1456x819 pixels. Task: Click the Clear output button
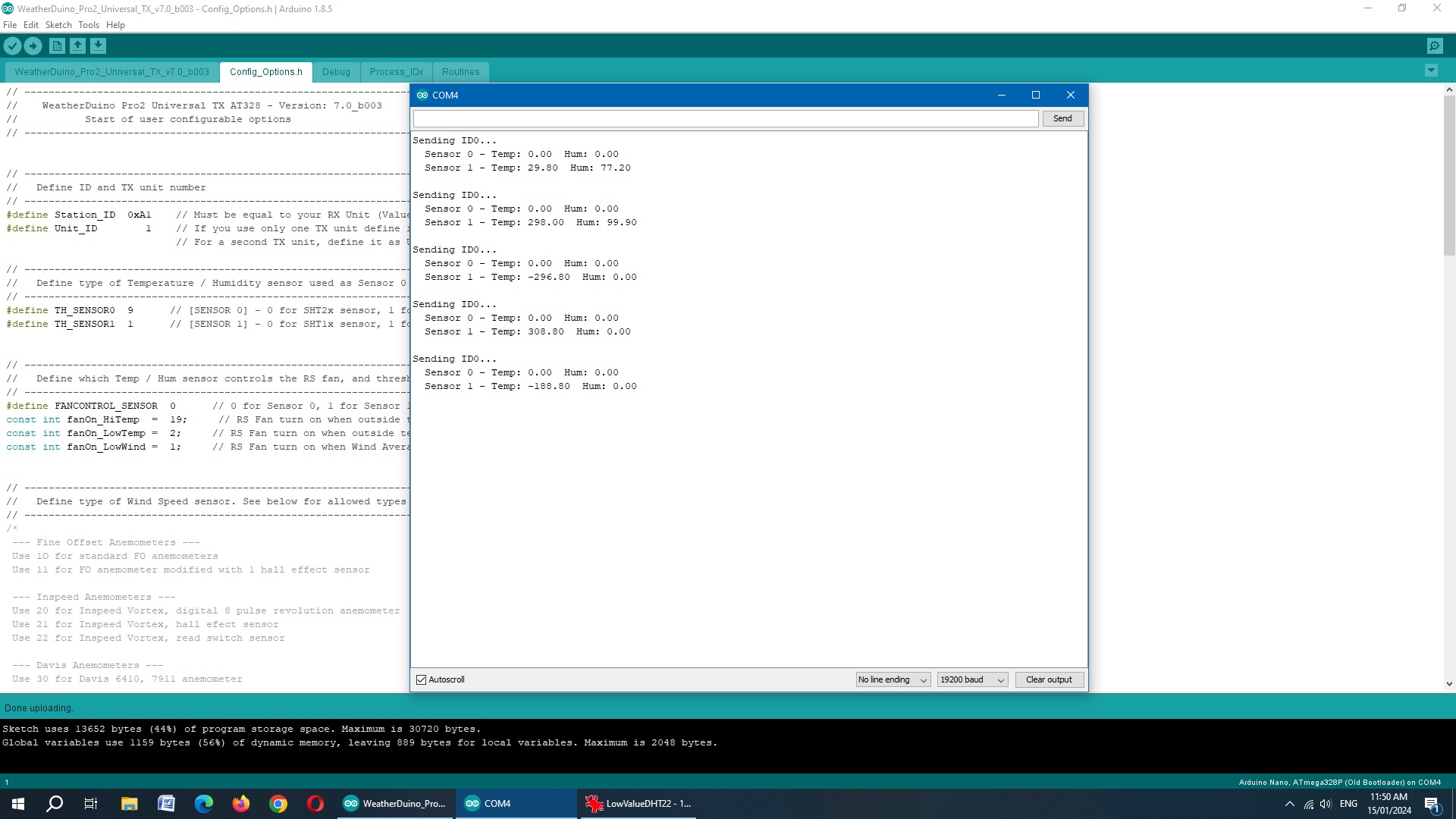point(1049,680)
